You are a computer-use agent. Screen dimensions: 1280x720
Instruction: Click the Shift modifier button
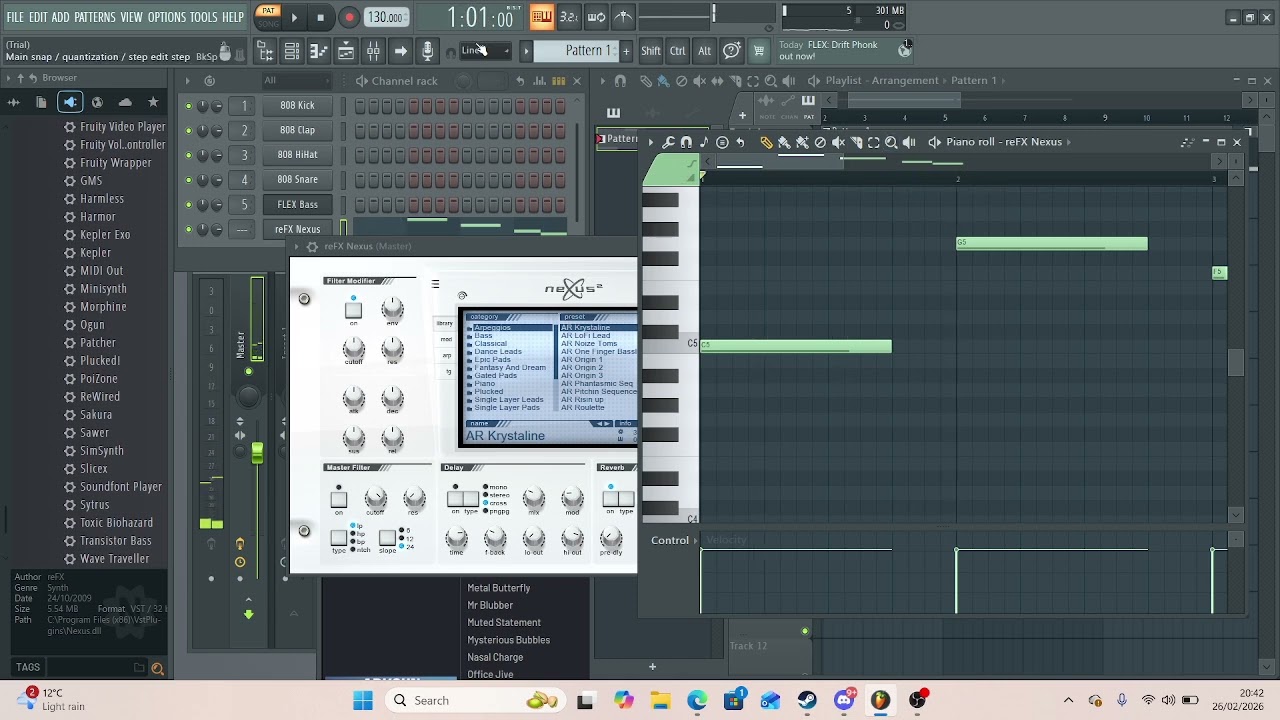coord(651,51)
